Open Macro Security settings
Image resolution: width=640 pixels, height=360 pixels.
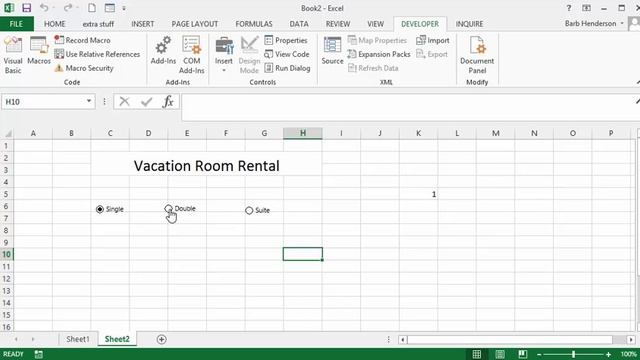tap(84, 68)
